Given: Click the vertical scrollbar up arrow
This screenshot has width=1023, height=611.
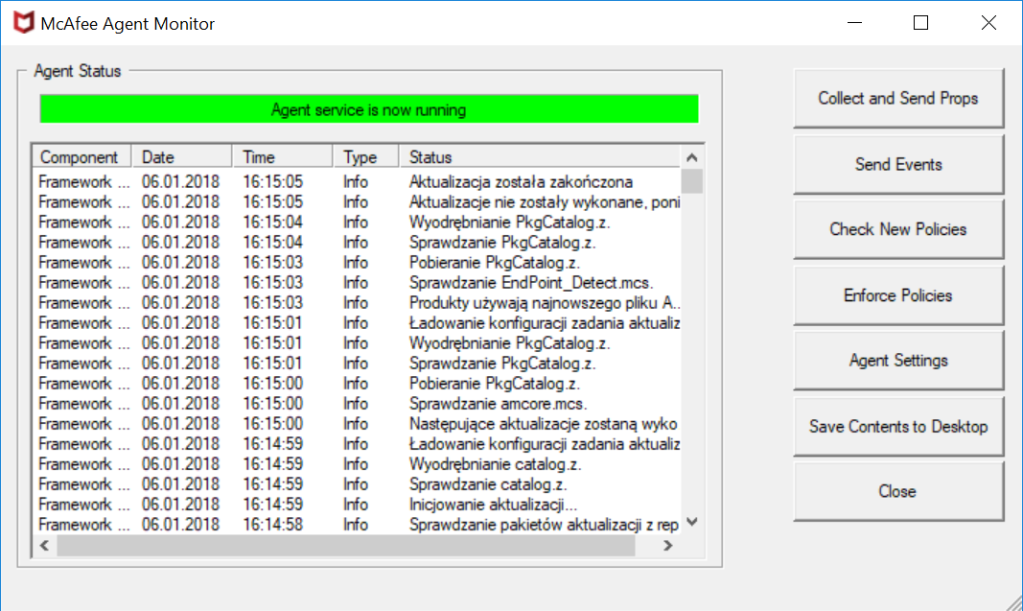Looking at the screenshot, I should pyautogui.click(x=691, y=158).
